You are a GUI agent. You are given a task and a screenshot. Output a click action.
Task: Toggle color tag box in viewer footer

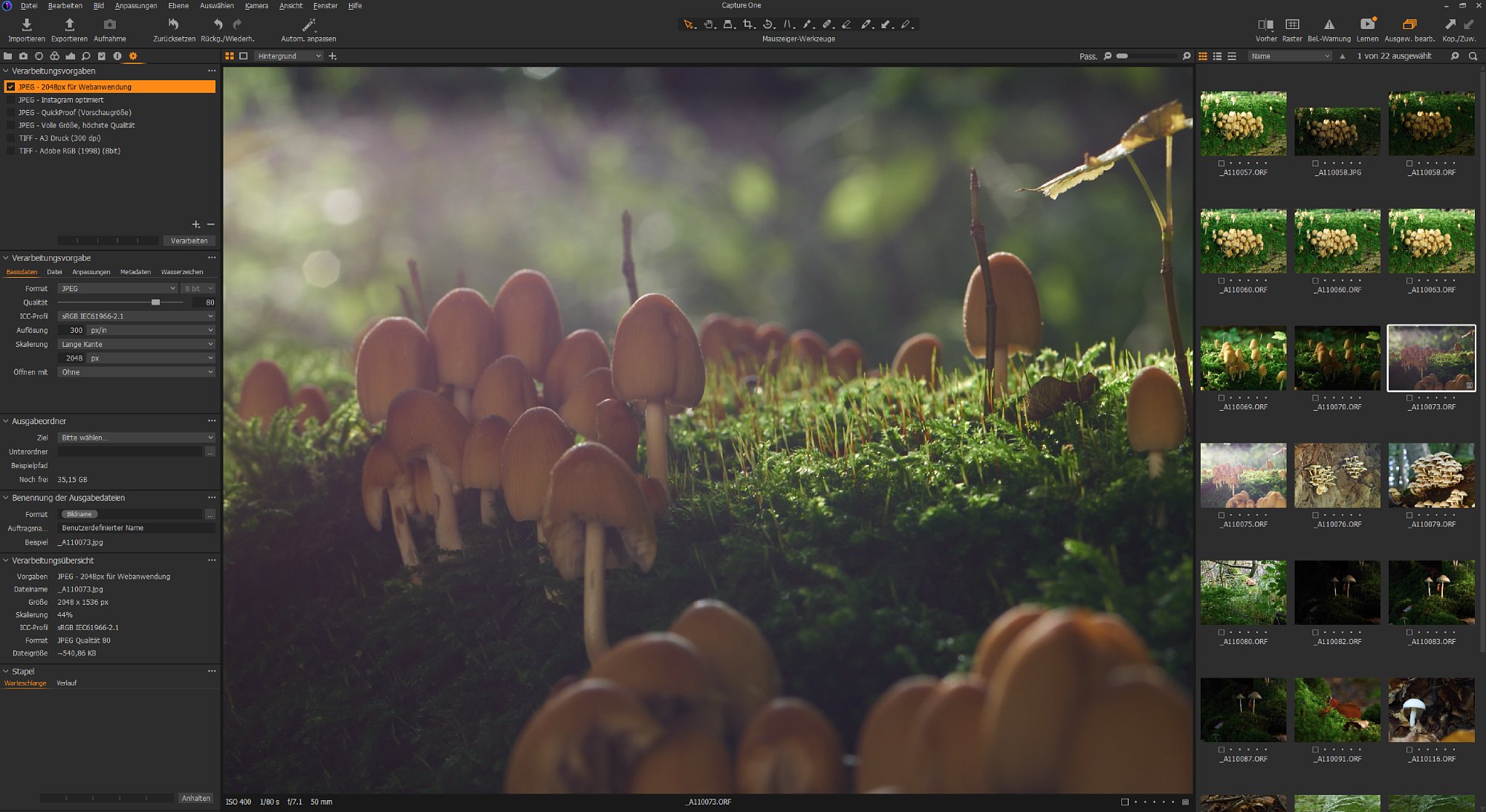click(1124, 802)
